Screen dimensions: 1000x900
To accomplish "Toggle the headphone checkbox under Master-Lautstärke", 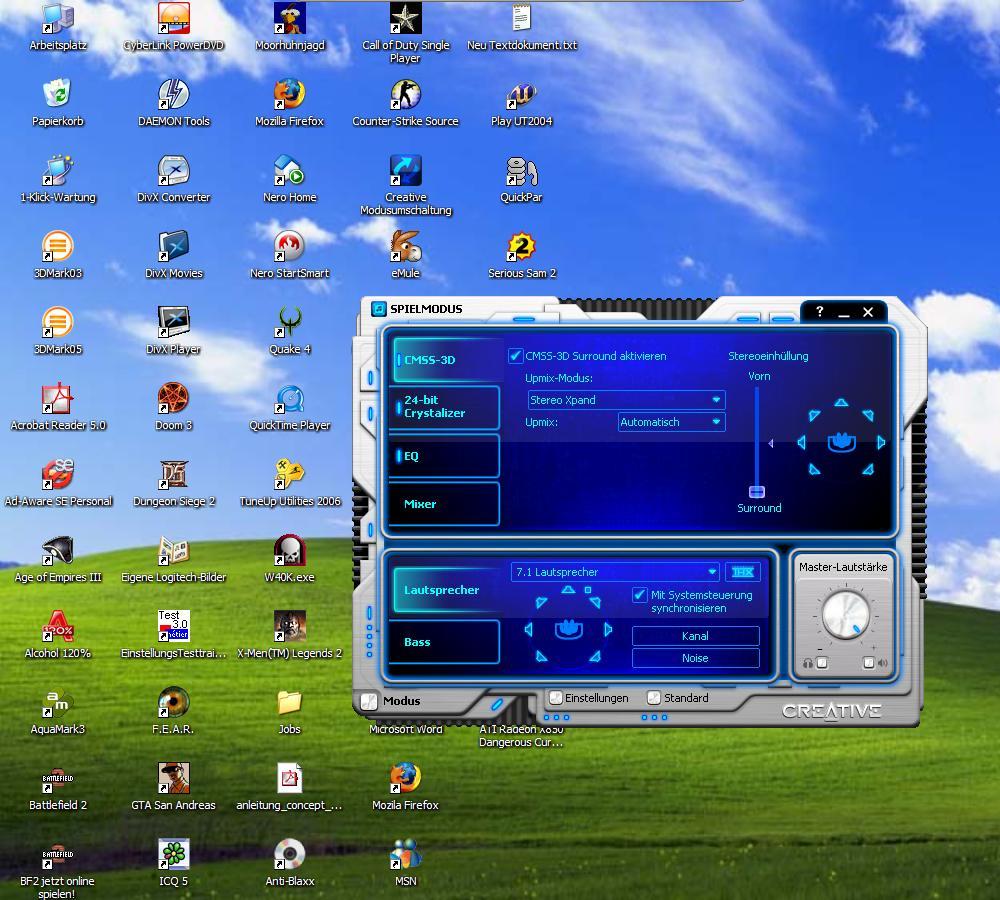I will pos(822,663).
